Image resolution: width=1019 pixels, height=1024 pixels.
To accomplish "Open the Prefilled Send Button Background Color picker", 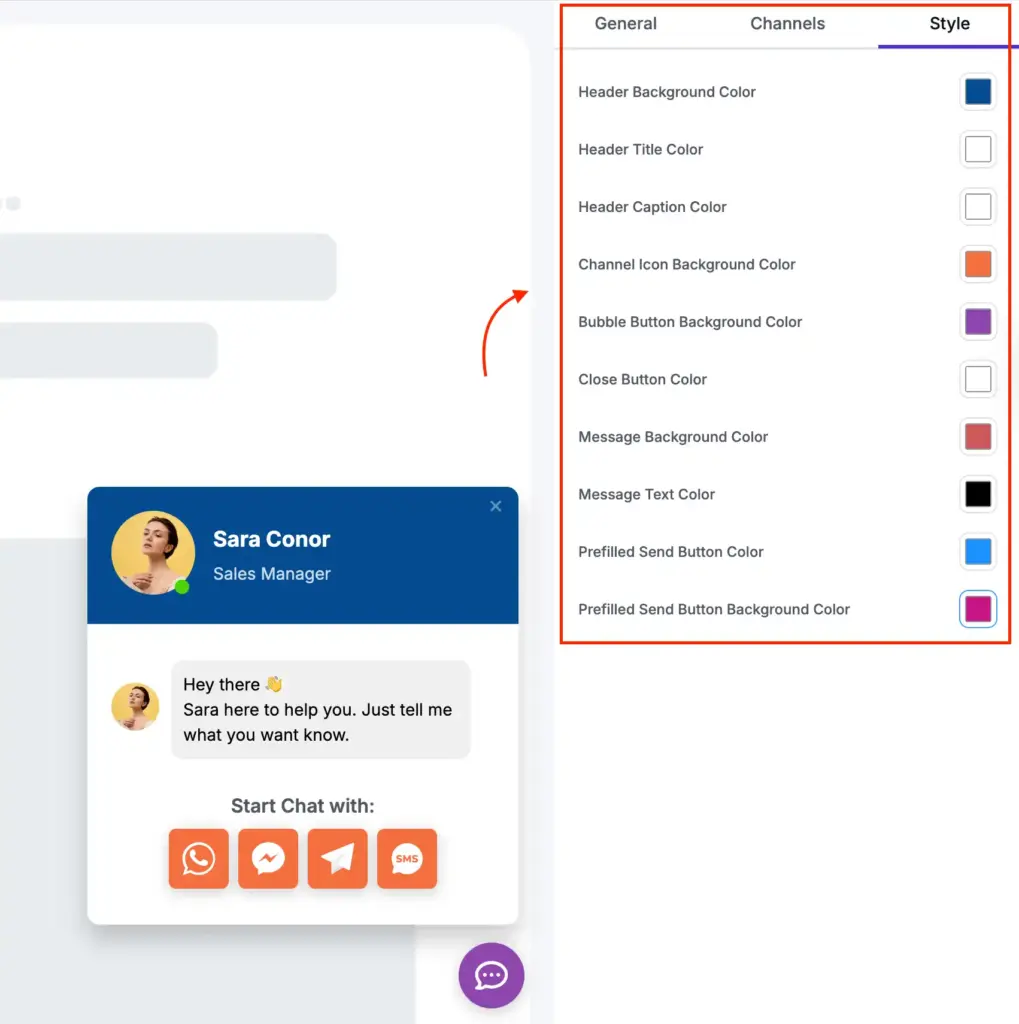I will 977,609.
